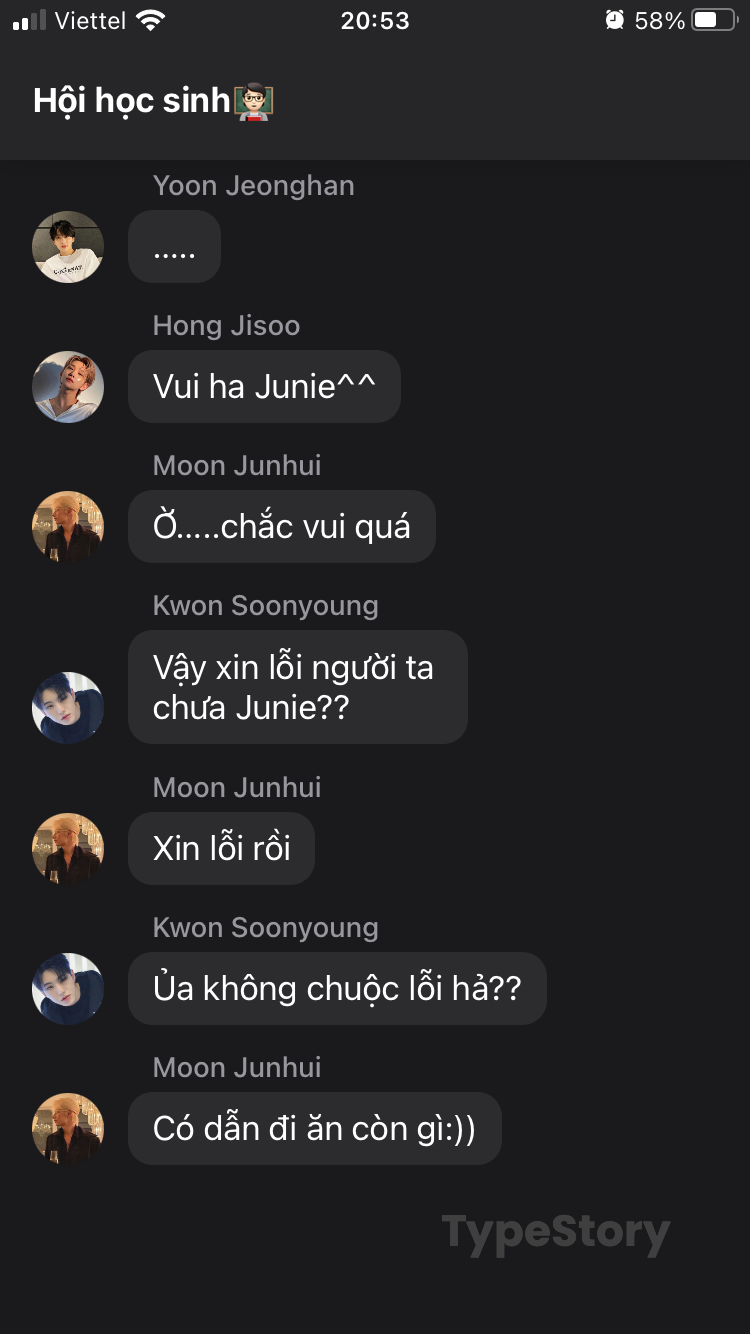The width and height of the screenshot is (750, 1334).
Task: Select the 'Ờ.....chắc vui quá' message bubble
Action: [x=282, y=527]
